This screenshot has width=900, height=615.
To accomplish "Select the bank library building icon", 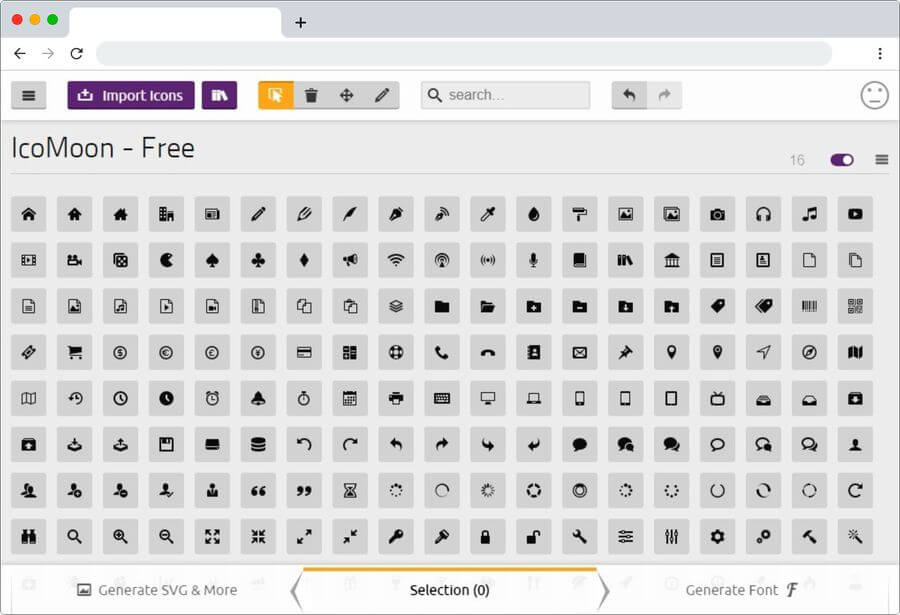I will coord(672,260).
